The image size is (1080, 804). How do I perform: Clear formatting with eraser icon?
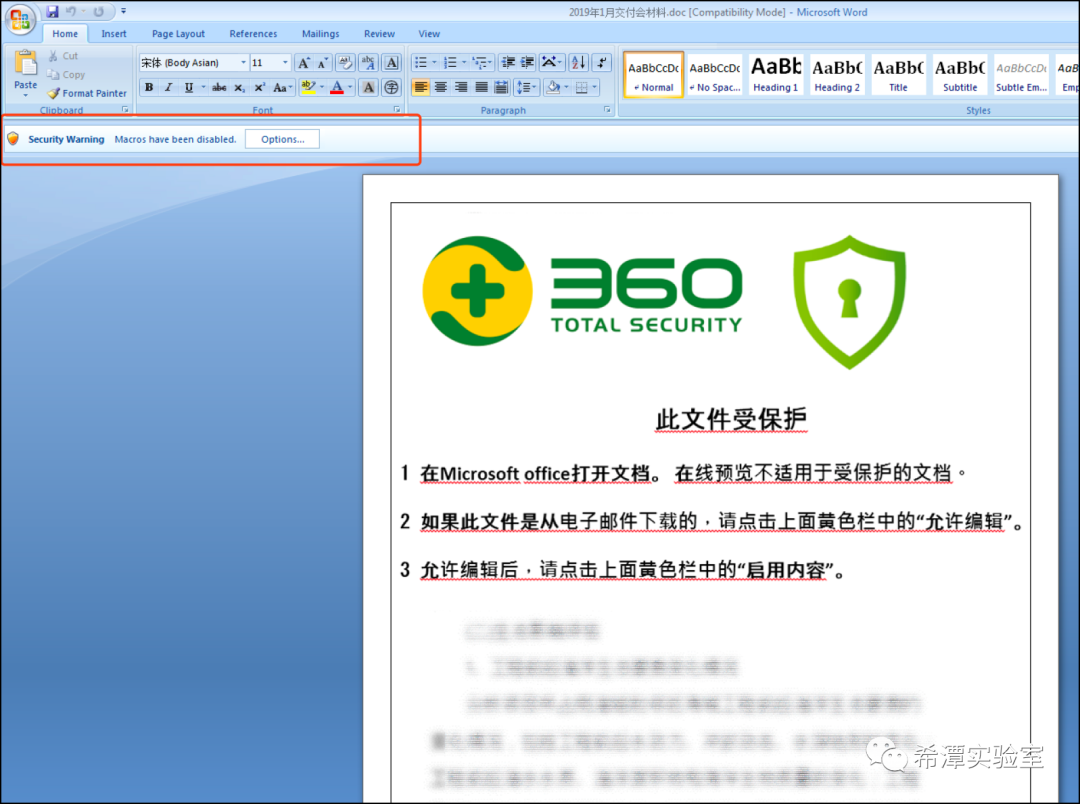pos(345,63)
